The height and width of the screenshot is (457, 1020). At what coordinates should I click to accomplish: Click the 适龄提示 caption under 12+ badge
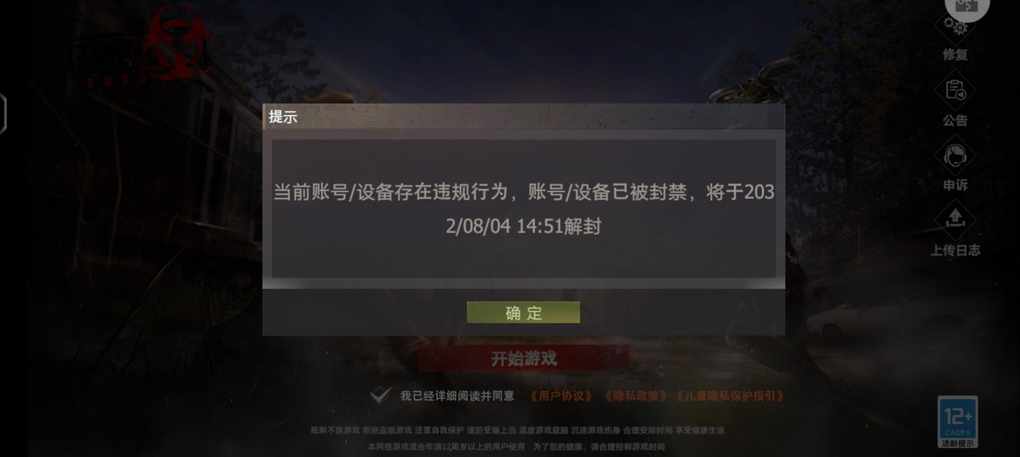(x=958, y=443)
